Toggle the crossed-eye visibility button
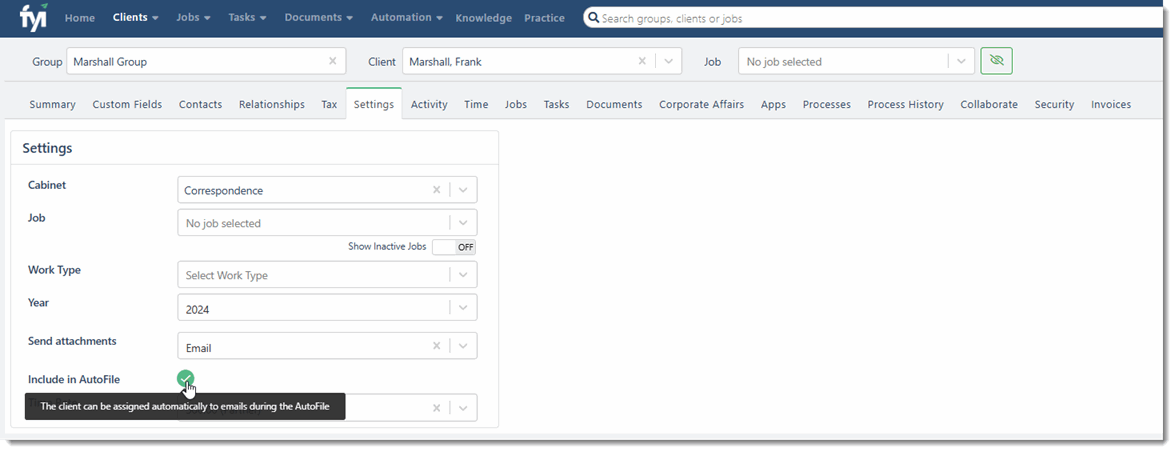This screenshot has height=452, width=1175. coord(997,61)
